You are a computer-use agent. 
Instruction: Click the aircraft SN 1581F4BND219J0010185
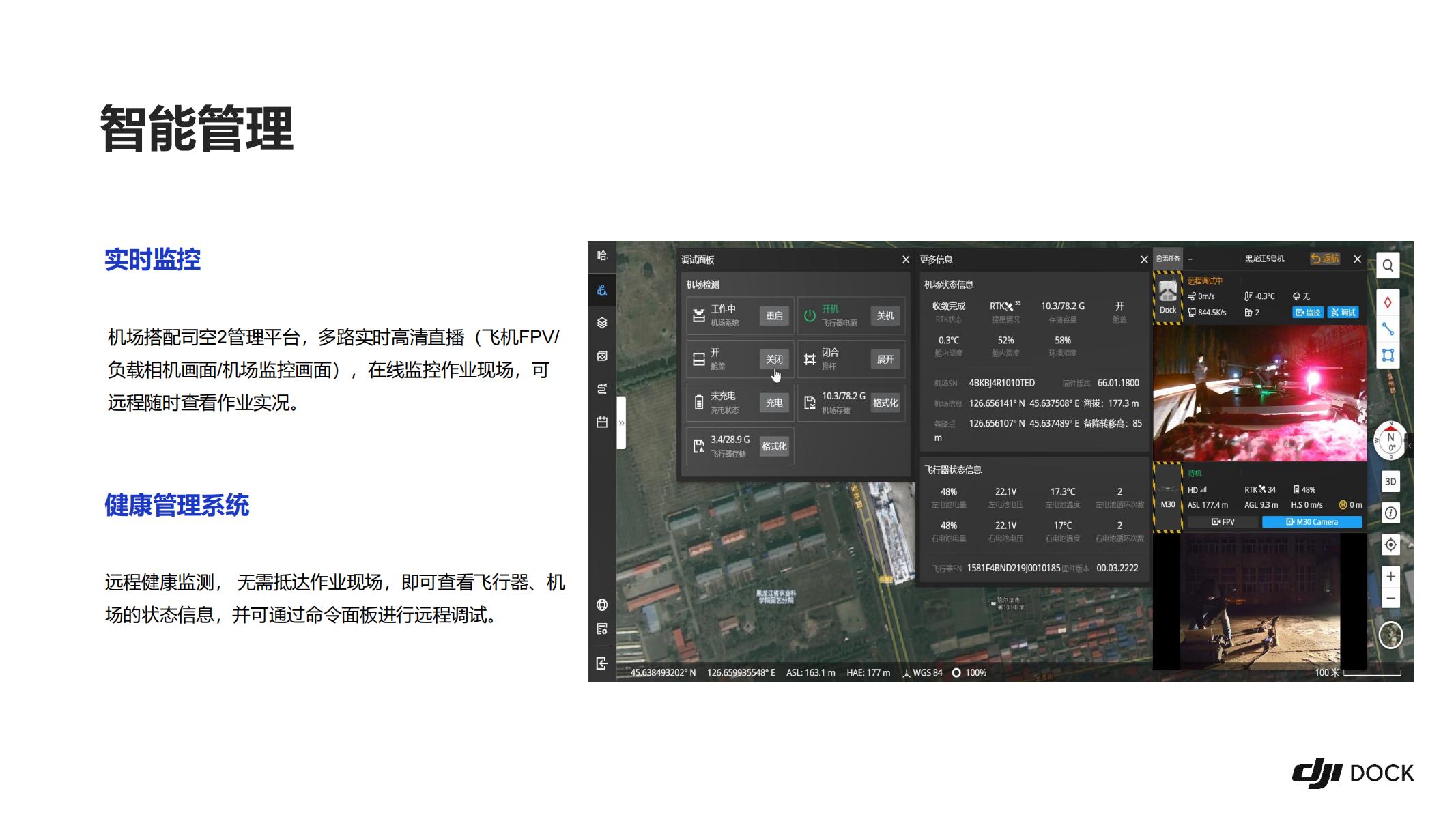(x=1013, y=569)
